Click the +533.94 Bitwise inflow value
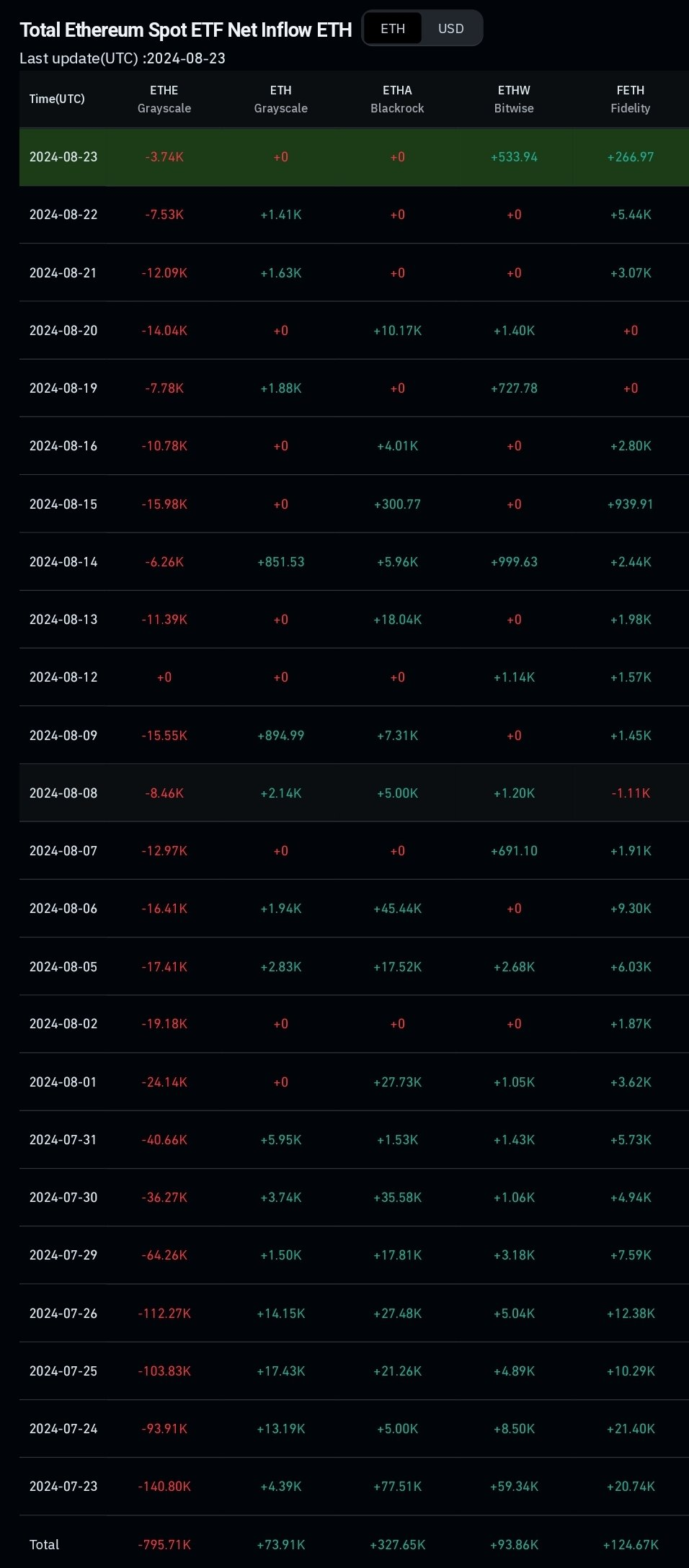The height and width of the screenshot is (1568, 689). [x=514, y=157]
